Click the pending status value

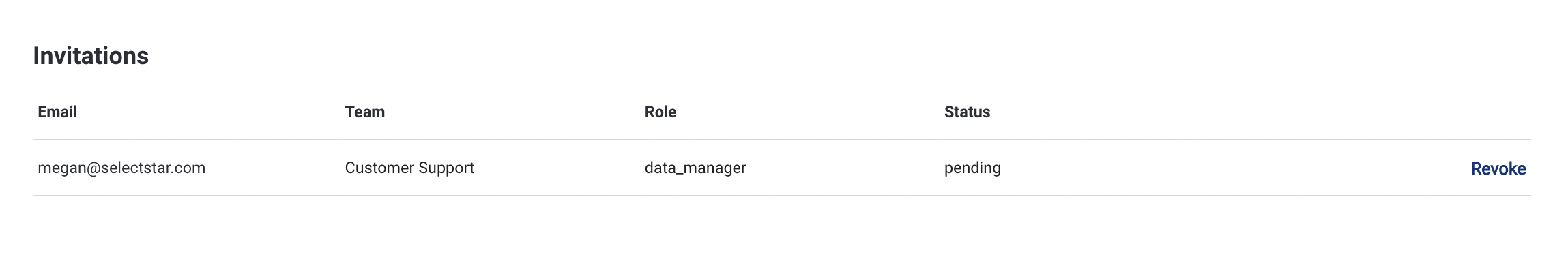click(x=972, y=168)
